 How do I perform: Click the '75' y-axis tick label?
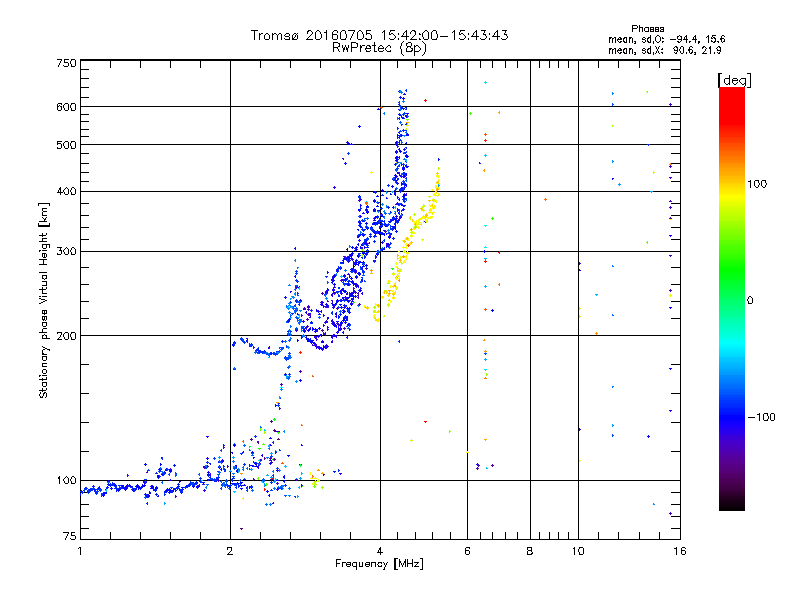click(70, 536)
